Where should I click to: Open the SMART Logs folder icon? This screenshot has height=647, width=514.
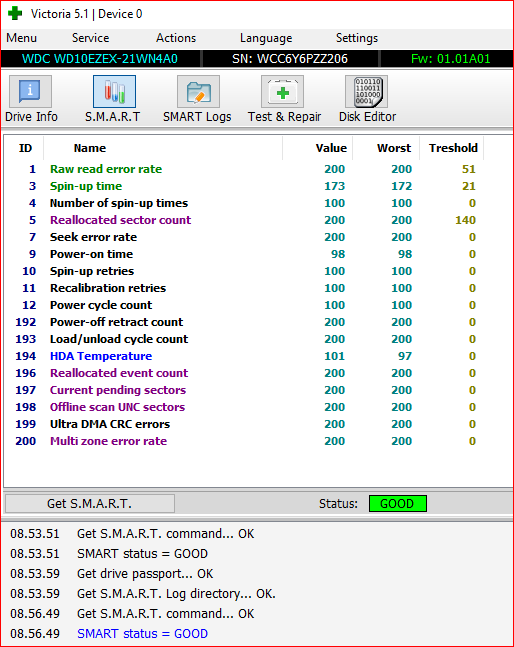click(x=198, y=92)
